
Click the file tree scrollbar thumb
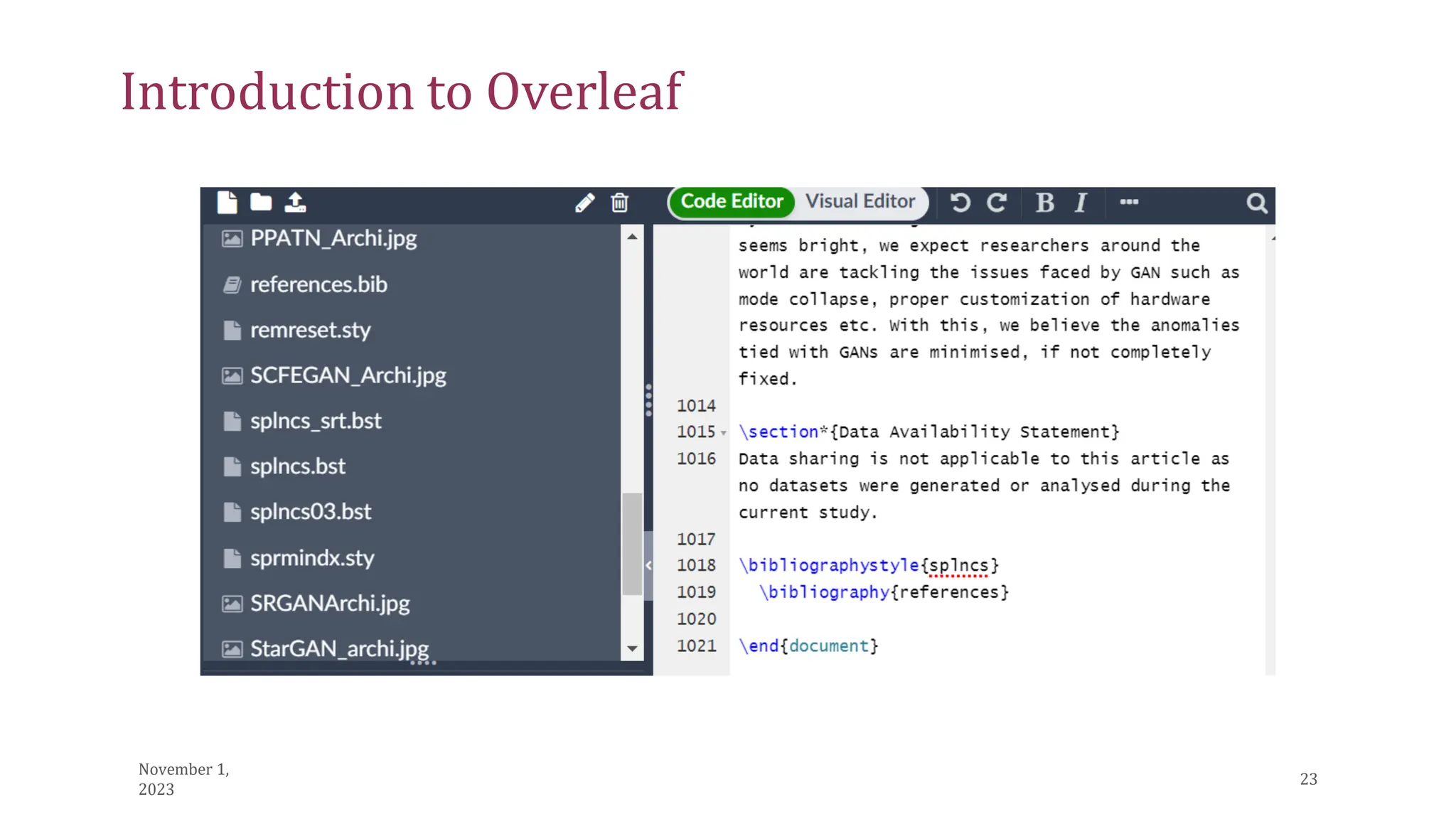[x=632, y=544]
